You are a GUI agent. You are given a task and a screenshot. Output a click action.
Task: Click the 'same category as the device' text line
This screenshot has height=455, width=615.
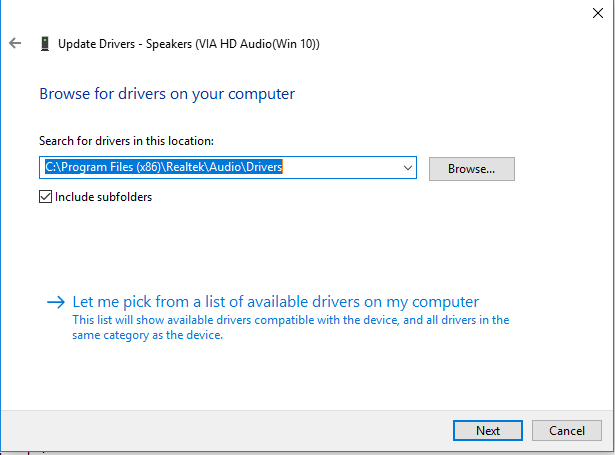[148, 335]
